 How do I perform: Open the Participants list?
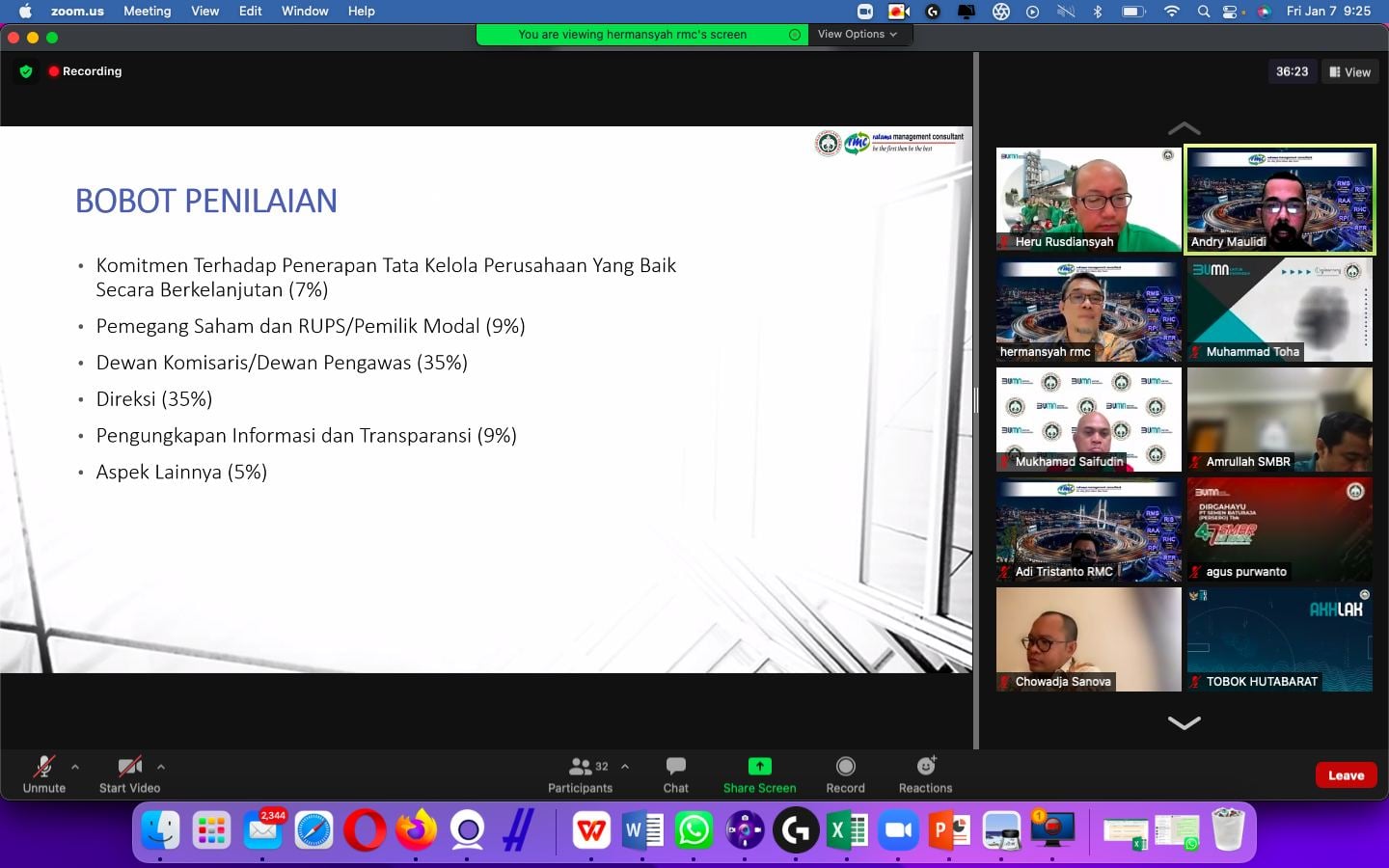pos(580,768)
